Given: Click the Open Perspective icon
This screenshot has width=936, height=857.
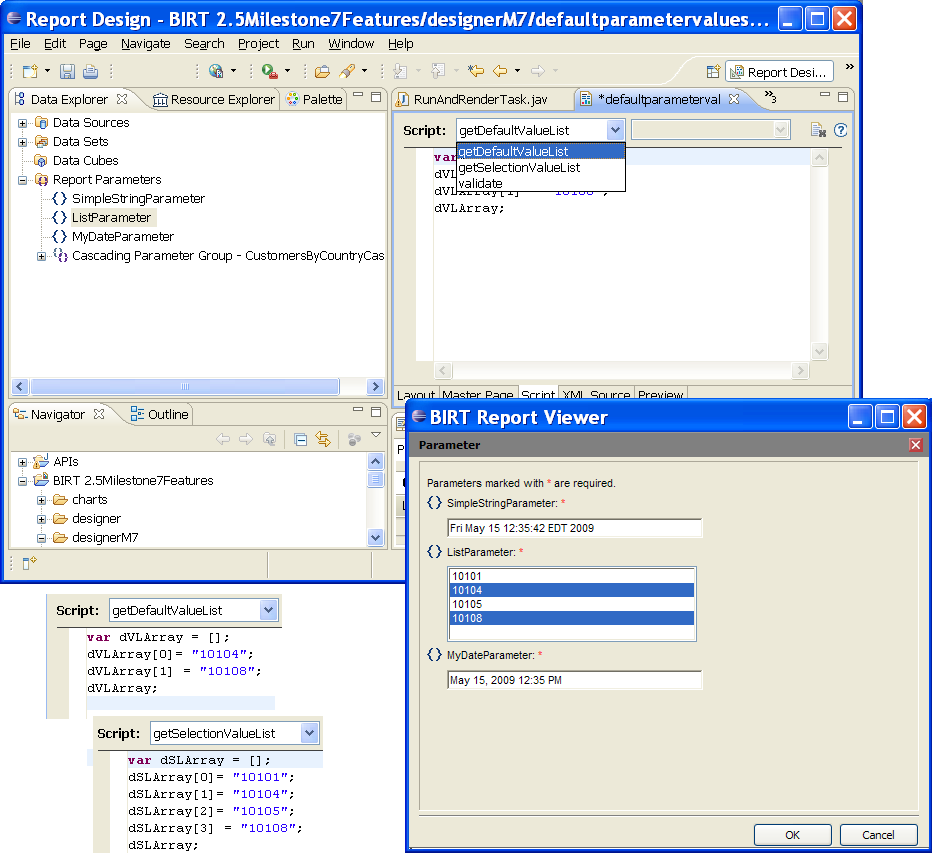Looking at the screenshot, I should [713, 71].
